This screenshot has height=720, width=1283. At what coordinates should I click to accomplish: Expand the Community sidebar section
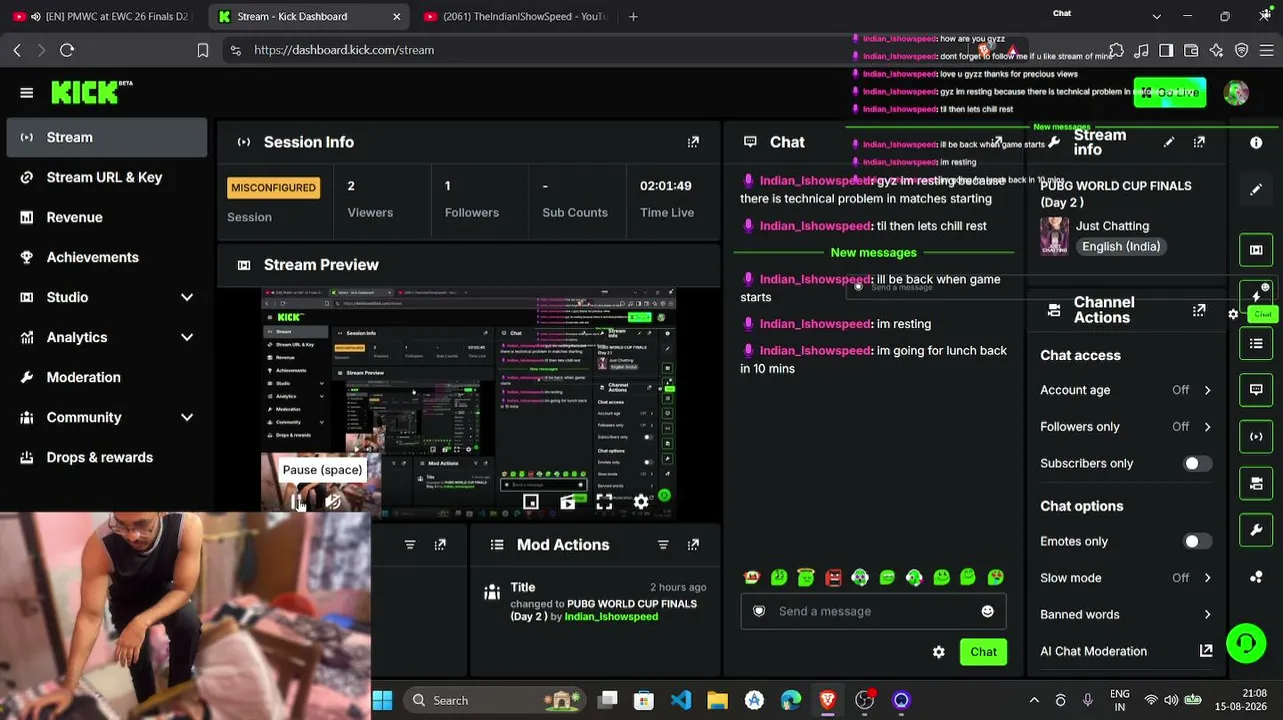[x=187, y=418]
